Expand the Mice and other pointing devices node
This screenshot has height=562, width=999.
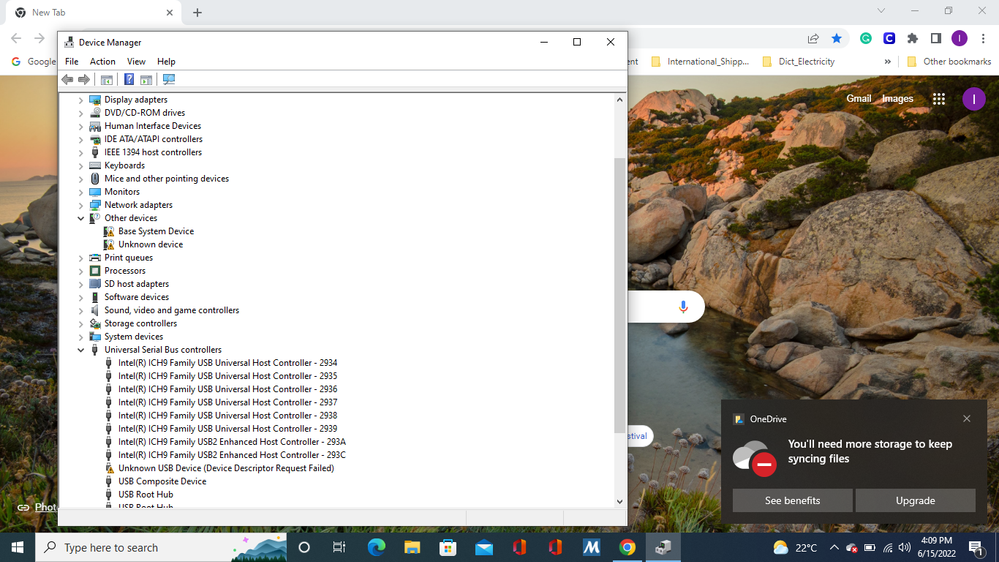pyautogui.click(x=80, y=179)
